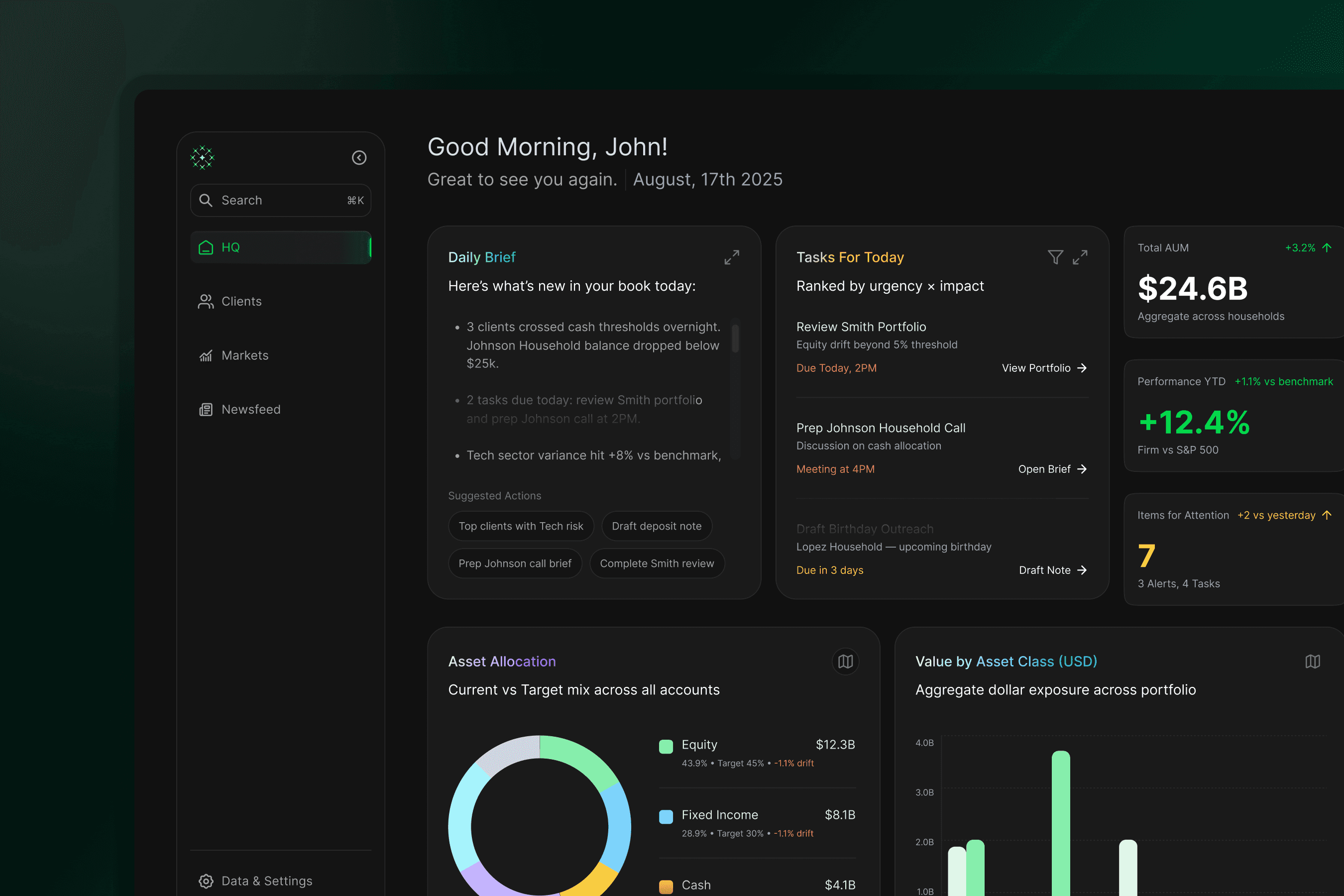This screenshot has height=896, width=1344.
Task: Click the Meeting at 4PM label
Action: (x=835, y=469)
